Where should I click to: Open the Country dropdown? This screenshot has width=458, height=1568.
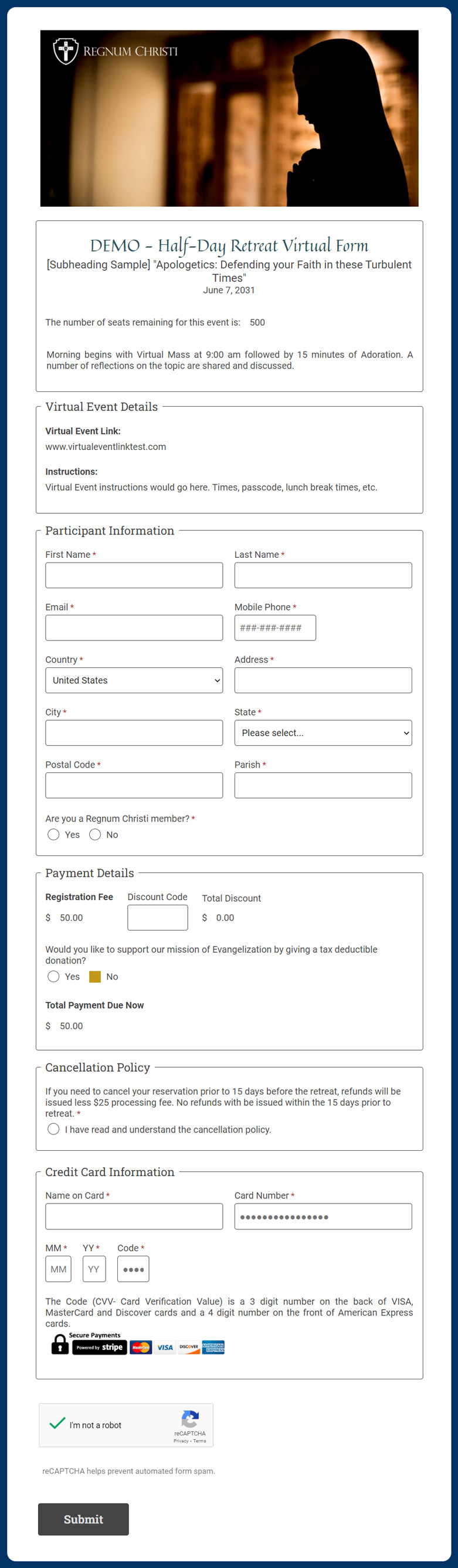tap(134, 680)
